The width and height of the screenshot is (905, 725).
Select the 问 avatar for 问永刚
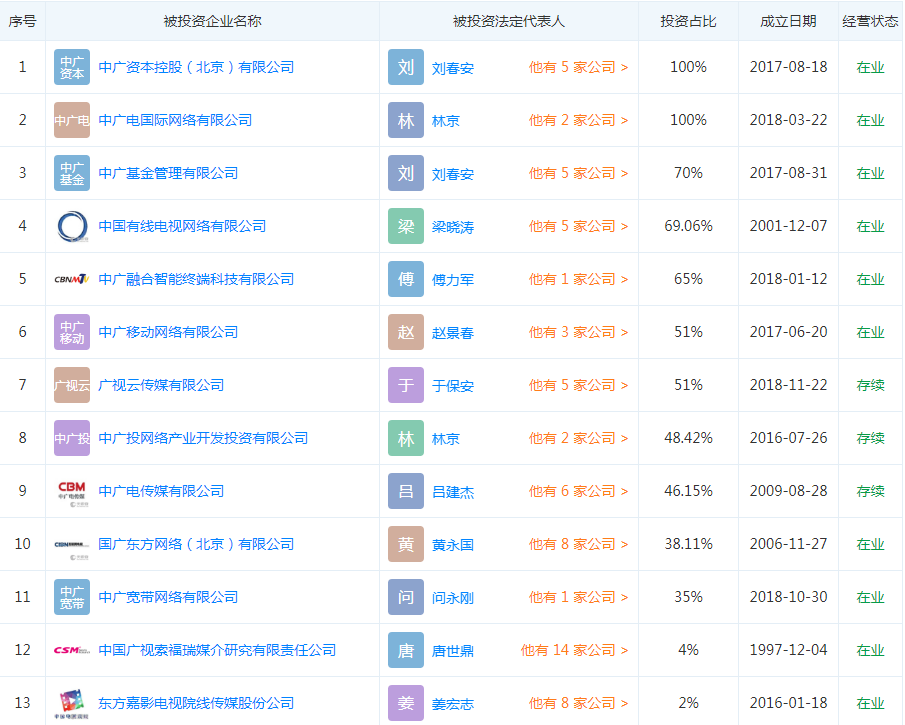406,597
